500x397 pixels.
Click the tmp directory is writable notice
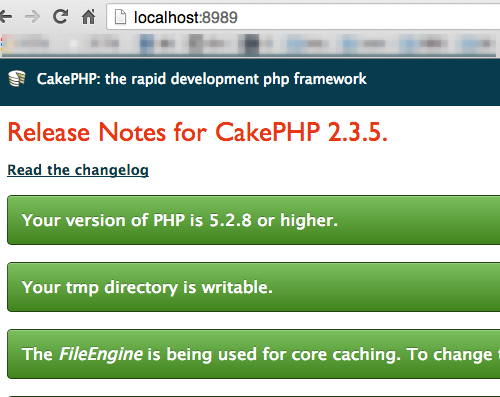253,287
